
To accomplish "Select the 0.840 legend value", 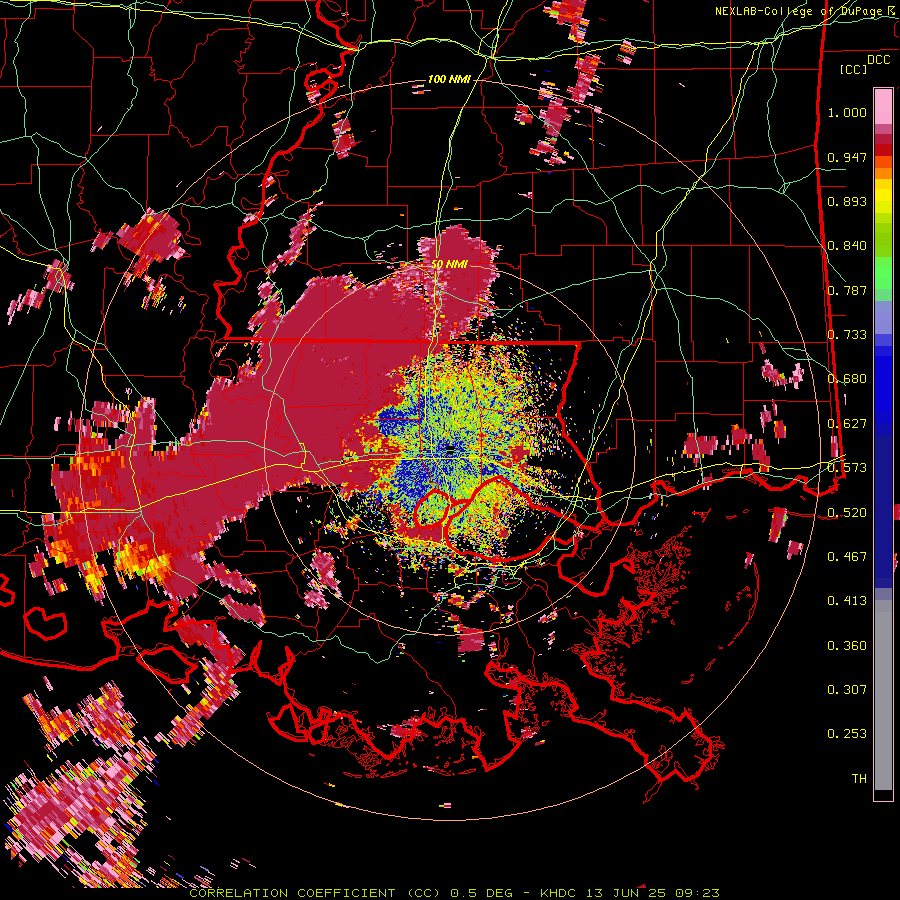I will click(x=847, y=246).
